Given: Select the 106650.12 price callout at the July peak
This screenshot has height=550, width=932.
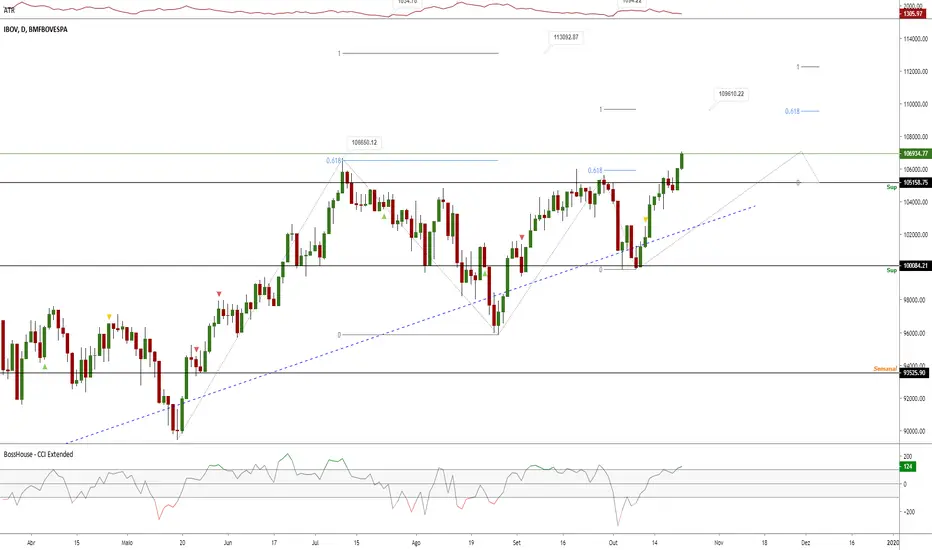Looking at the screenshot, I should 364,143.
